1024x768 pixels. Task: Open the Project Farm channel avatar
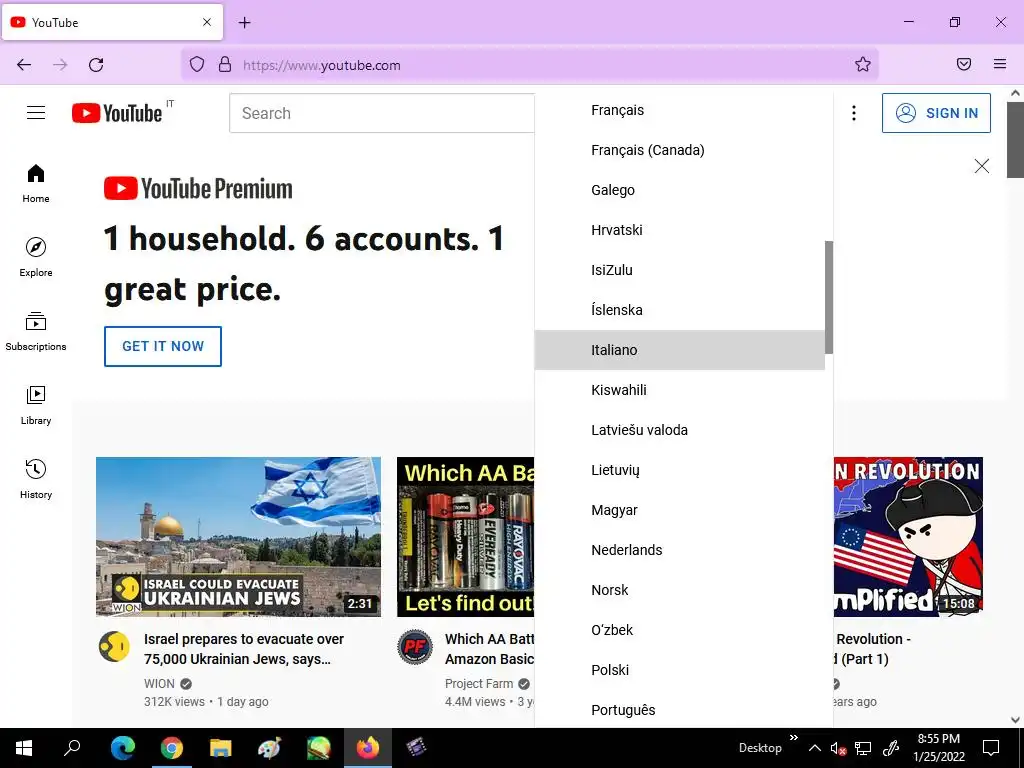415,647
